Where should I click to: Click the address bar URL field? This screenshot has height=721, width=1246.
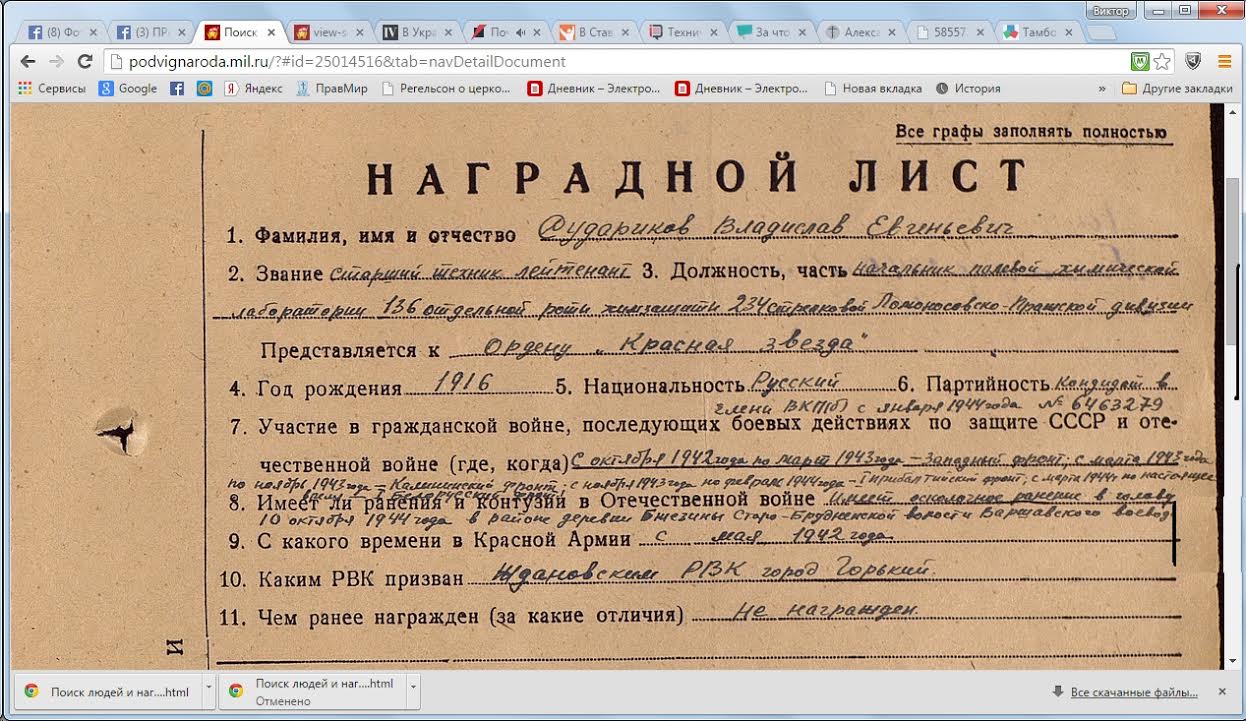600,61
